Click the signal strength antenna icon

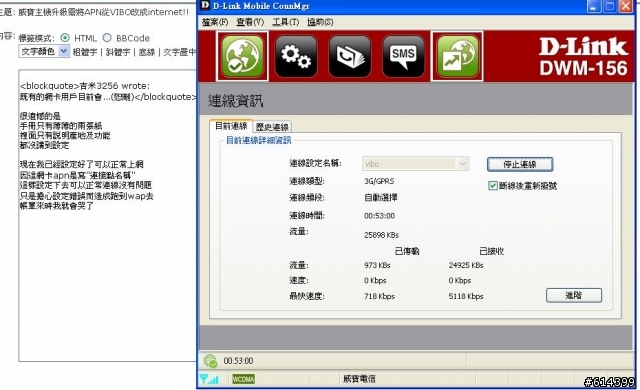point(209,379)
